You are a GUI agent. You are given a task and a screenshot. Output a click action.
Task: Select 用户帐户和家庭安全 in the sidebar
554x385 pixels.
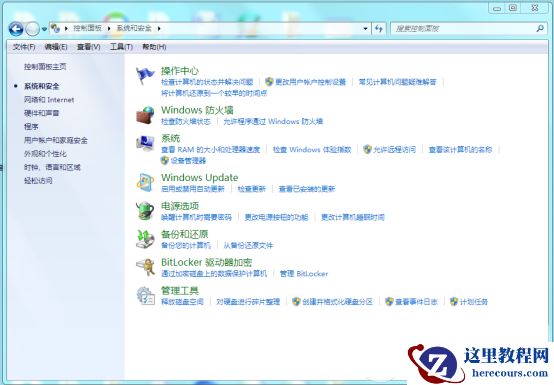coord(56,140)
